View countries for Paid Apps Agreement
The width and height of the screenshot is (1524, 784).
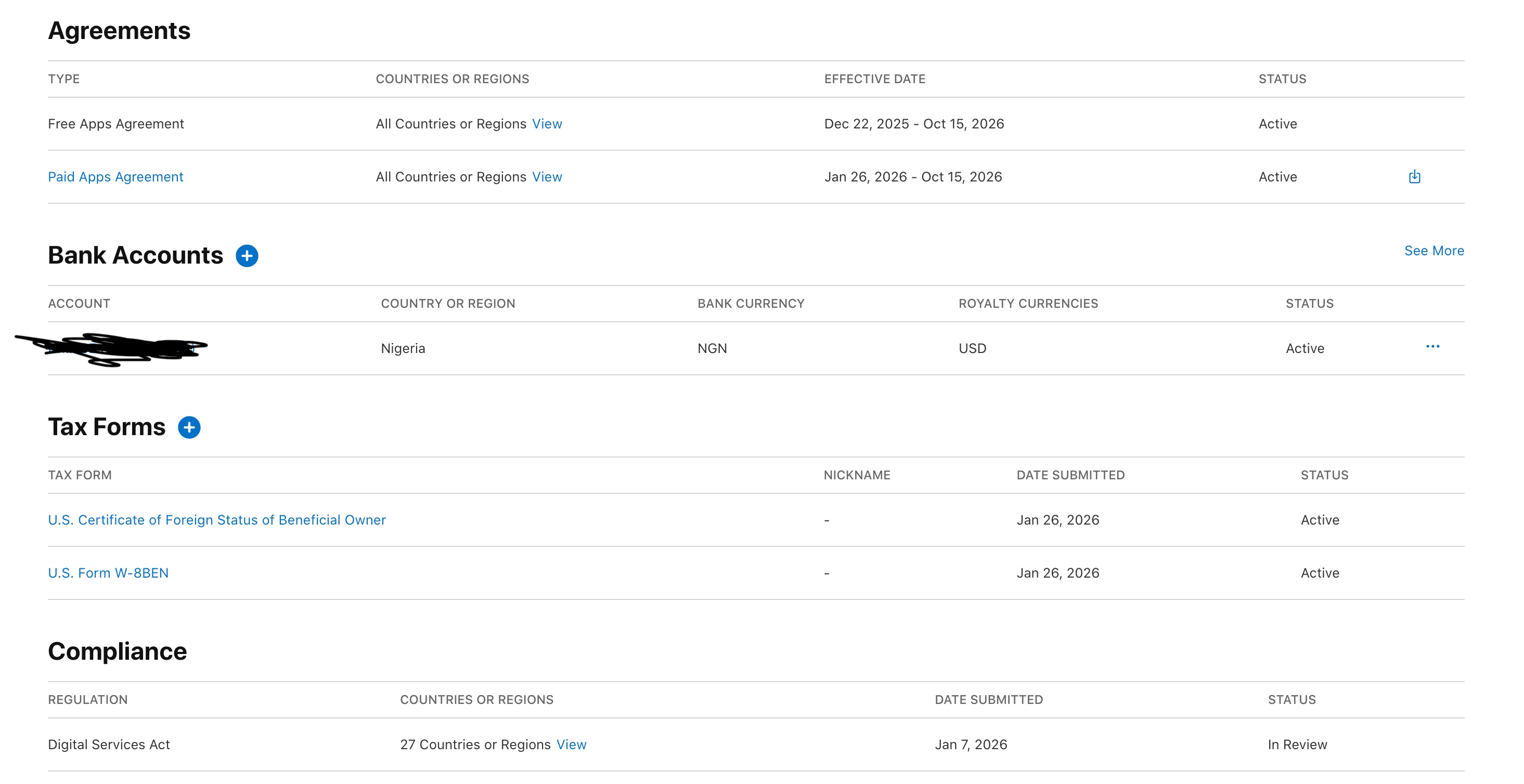547,177
